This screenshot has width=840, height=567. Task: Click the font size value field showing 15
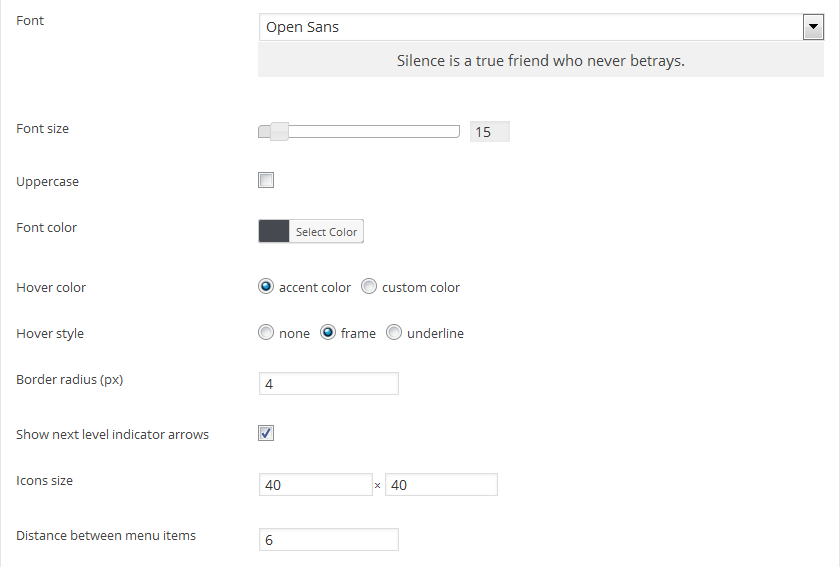coord(489,131)
